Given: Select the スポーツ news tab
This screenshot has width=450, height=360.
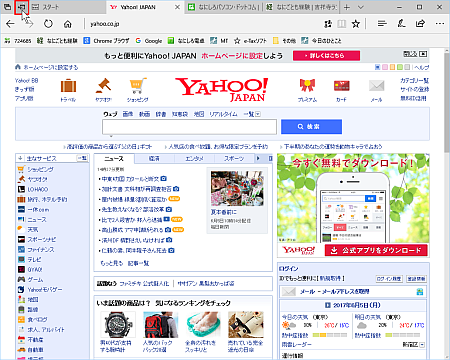Looking at the screenshot, I should pyautogui.click(x=234, y=158).
